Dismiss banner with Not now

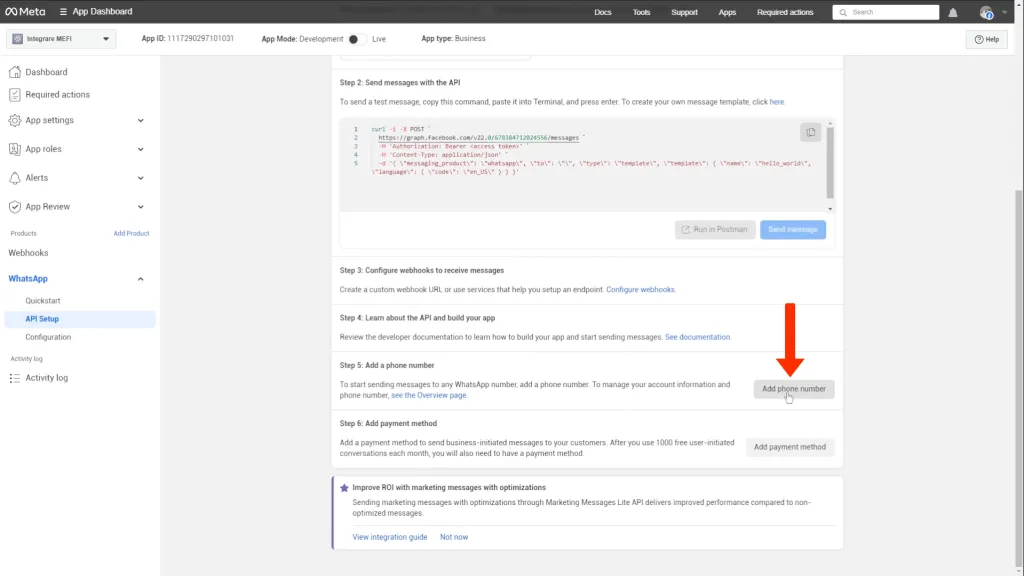click(x=454, y=537)
